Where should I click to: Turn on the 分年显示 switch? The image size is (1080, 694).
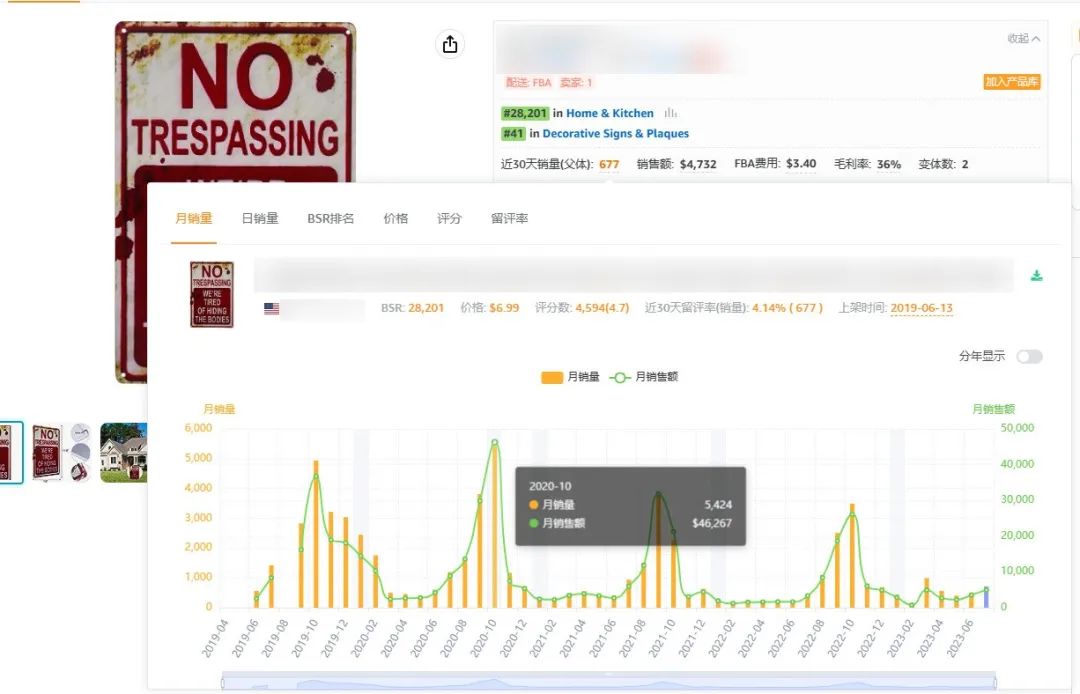point(1029,357)
